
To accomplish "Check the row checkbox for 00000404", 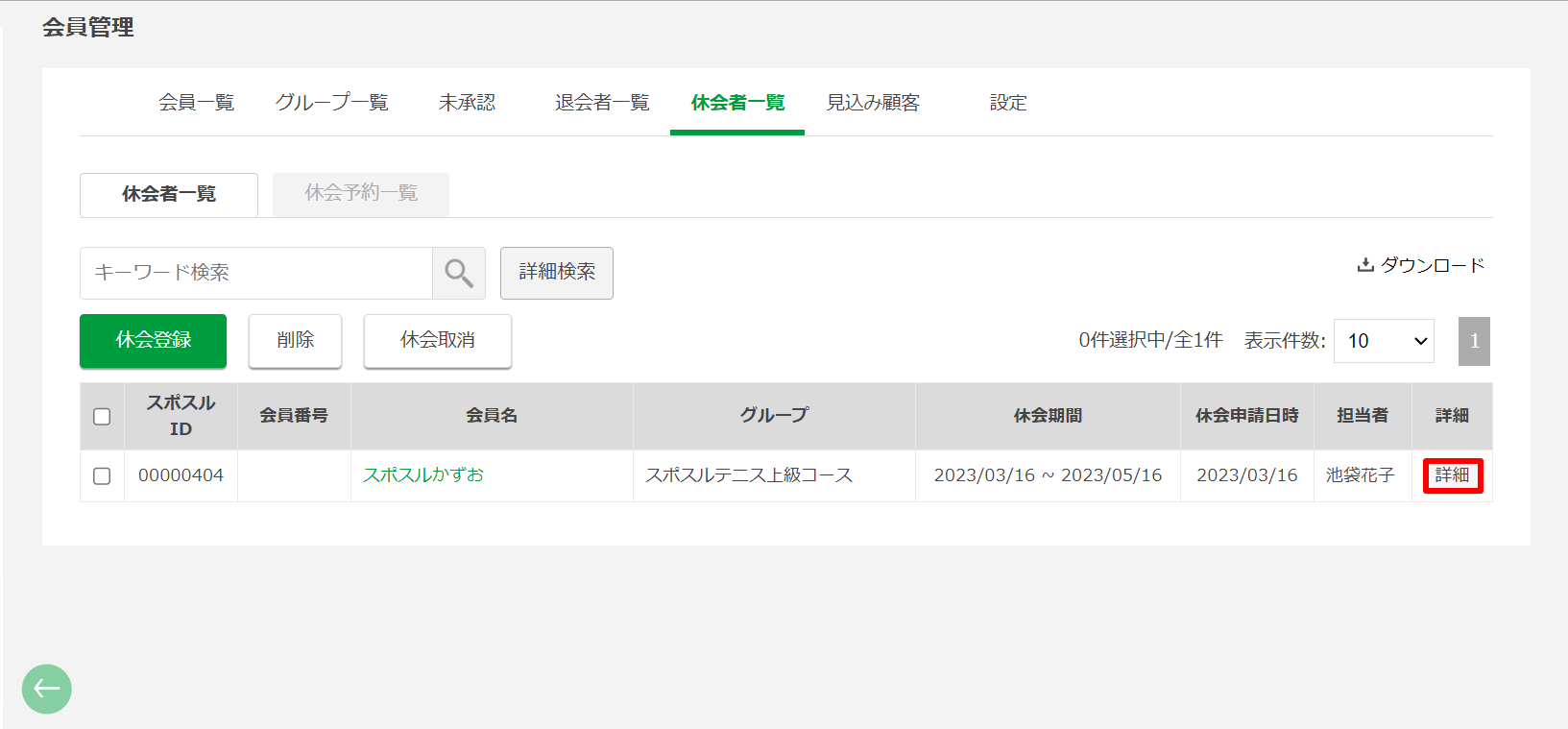I will tap(102, 476).
